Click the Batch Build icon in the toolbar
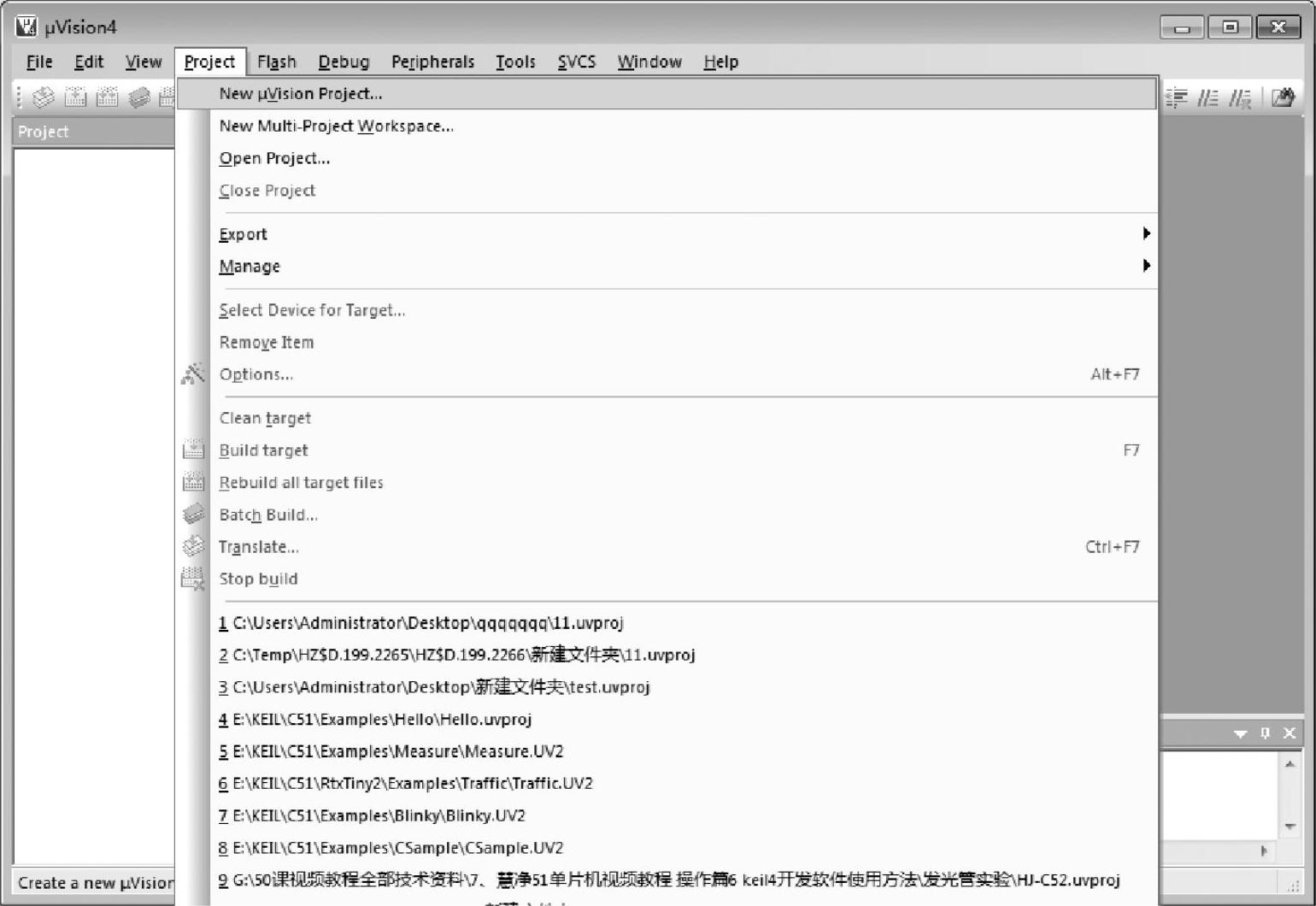Screen dimensions: 1316x906 [138, 97]
